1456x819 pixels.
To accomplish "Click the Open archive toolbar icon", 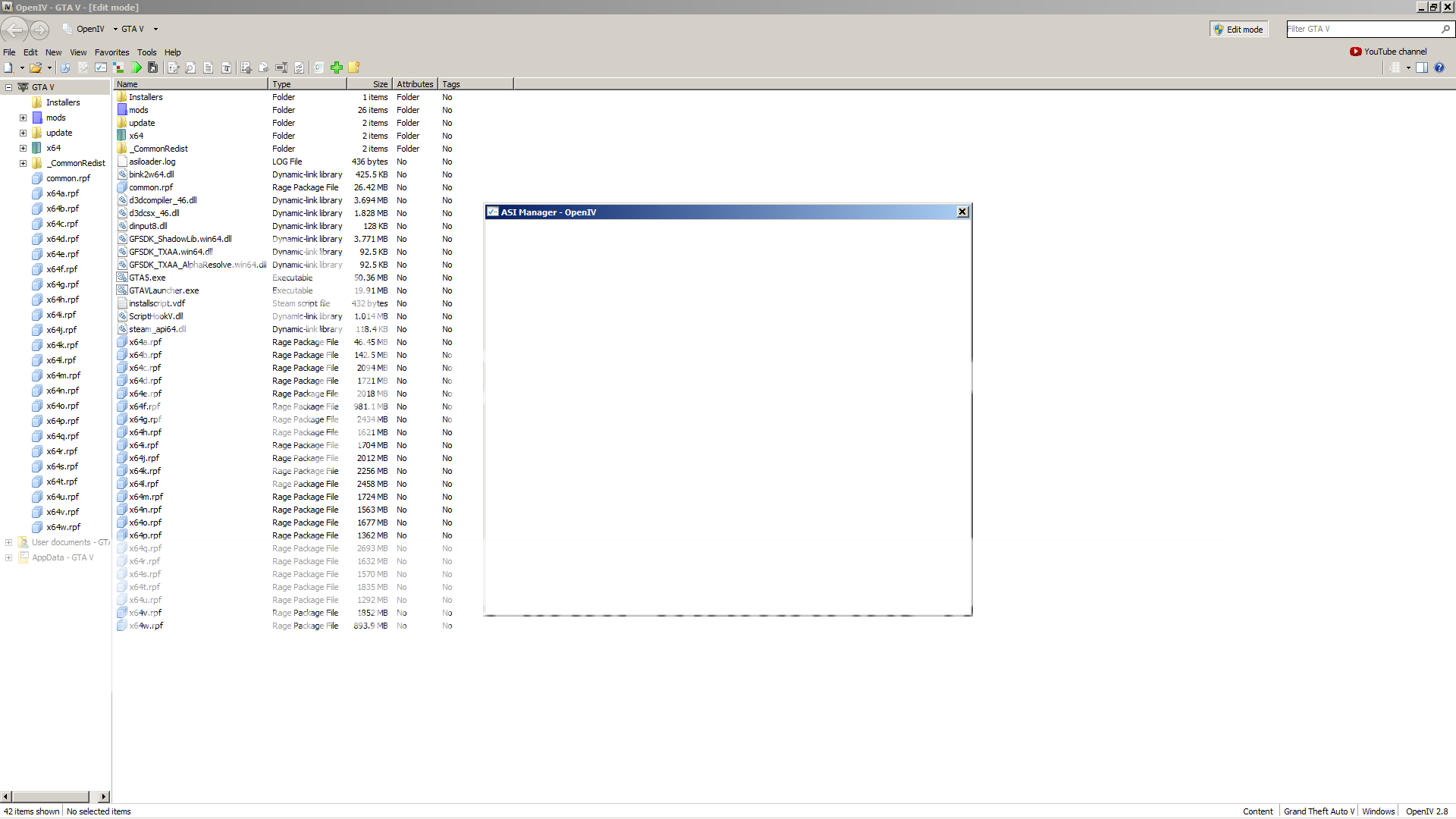I will (x=36, y=67).
